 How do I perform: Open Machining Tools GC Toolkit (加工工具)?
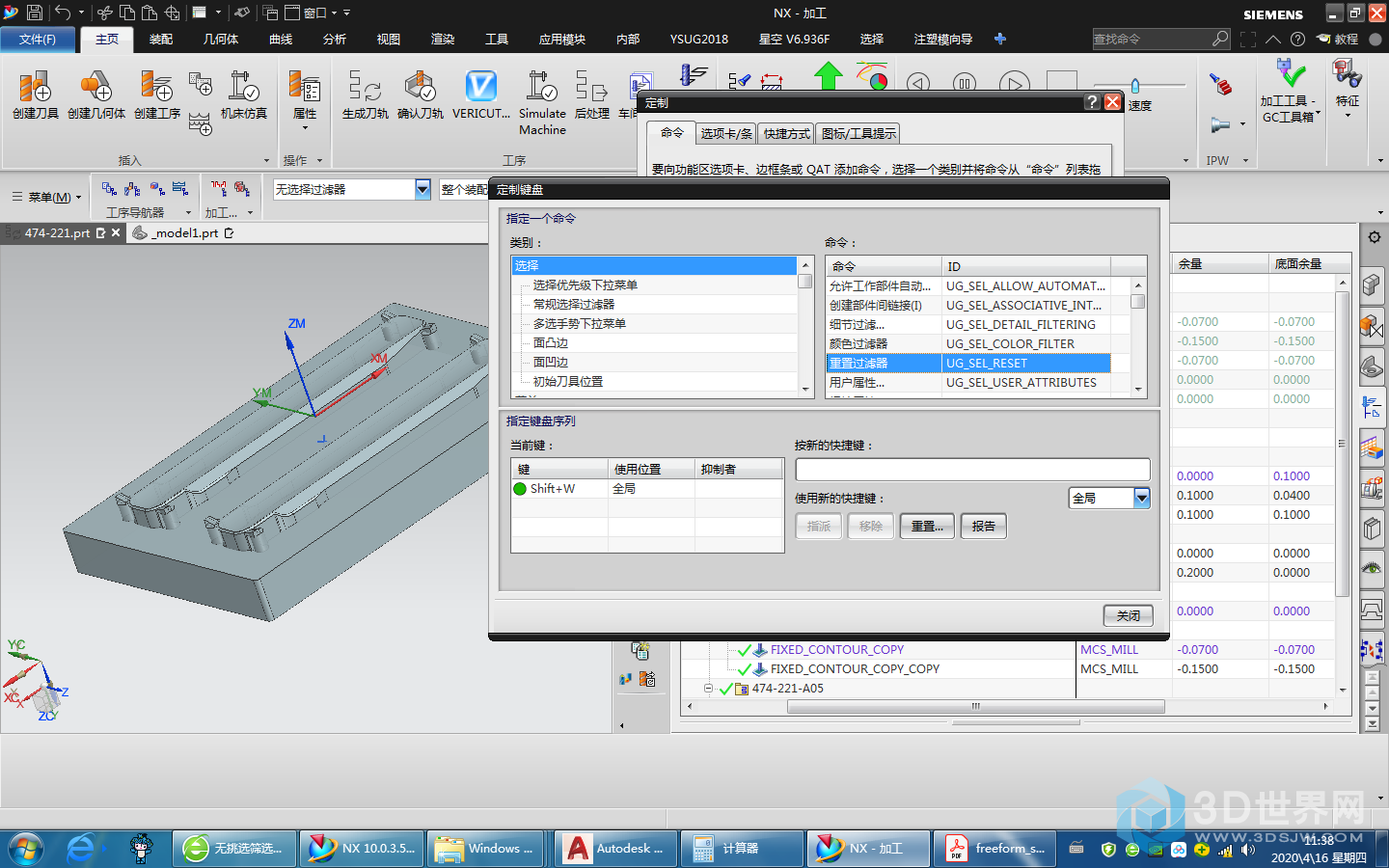(x=1289, y=92)
